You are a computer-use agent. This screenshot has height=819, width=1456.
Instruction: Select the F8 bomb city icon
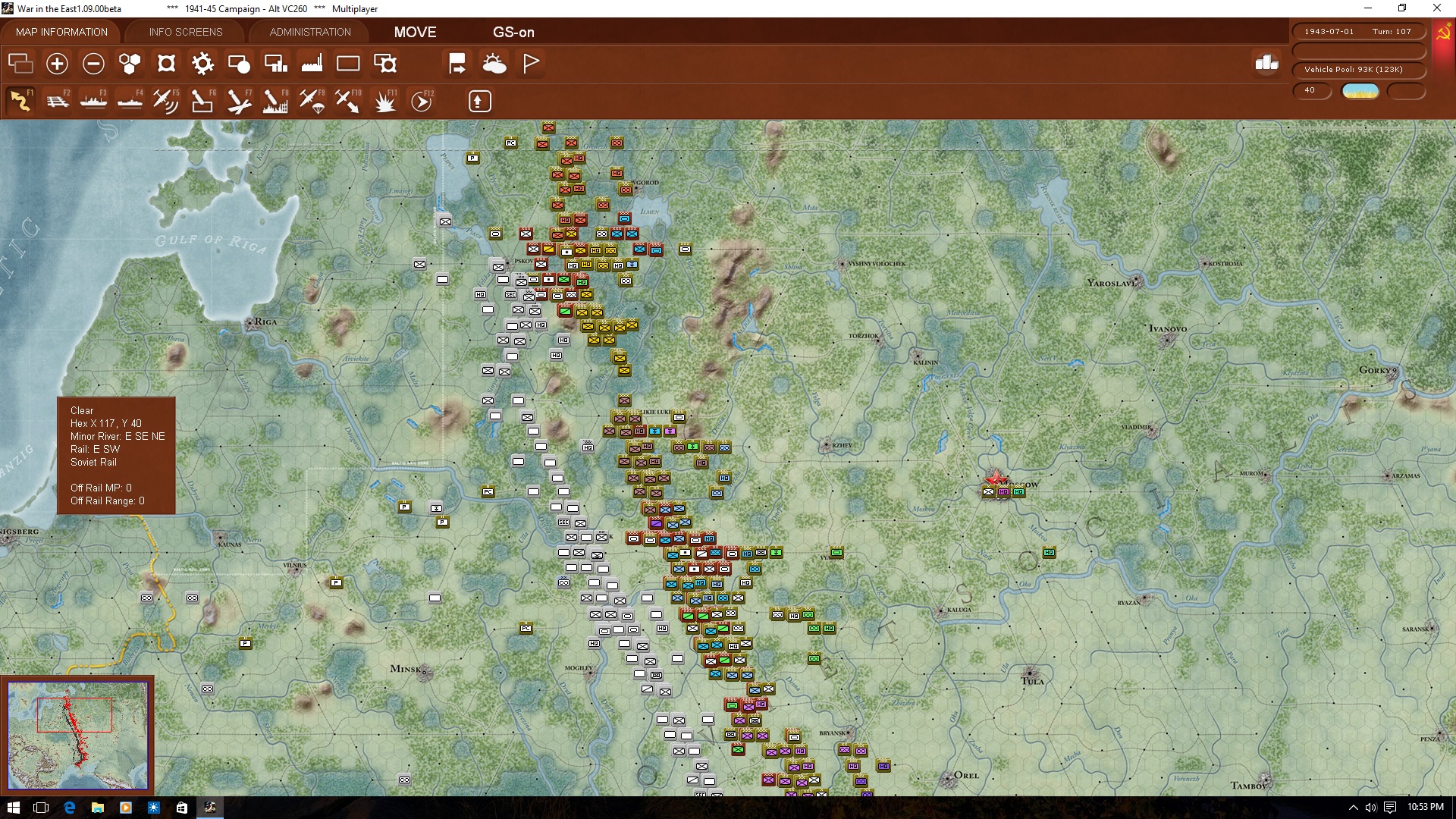[x=275, y=101]
